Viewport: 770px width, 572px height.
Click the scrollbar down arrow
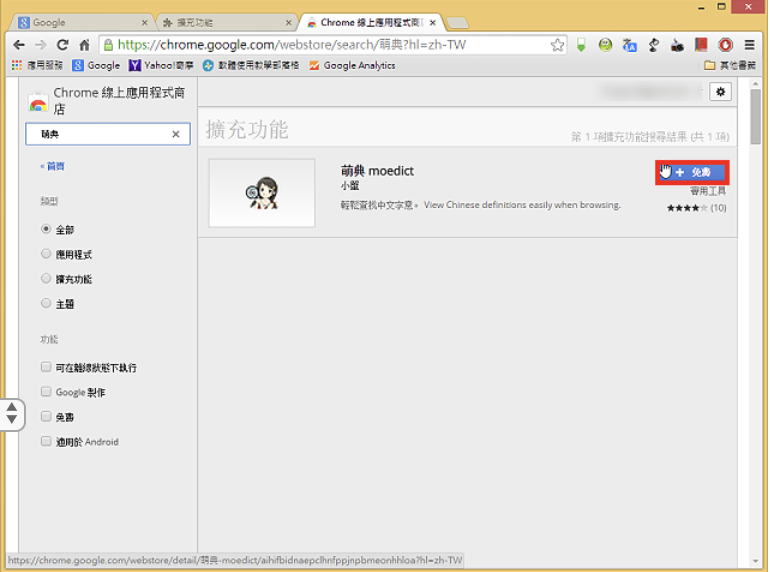coord(755,561)
